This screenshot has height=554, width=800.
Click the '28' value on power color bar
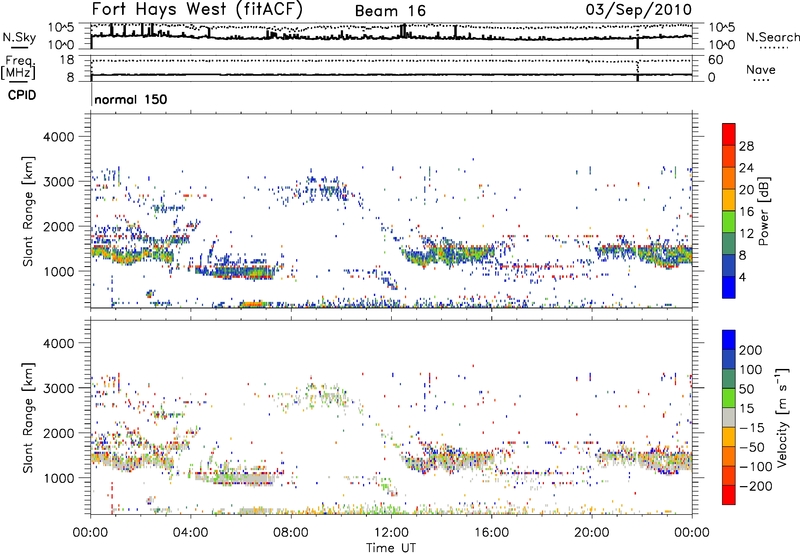[746, 146]
